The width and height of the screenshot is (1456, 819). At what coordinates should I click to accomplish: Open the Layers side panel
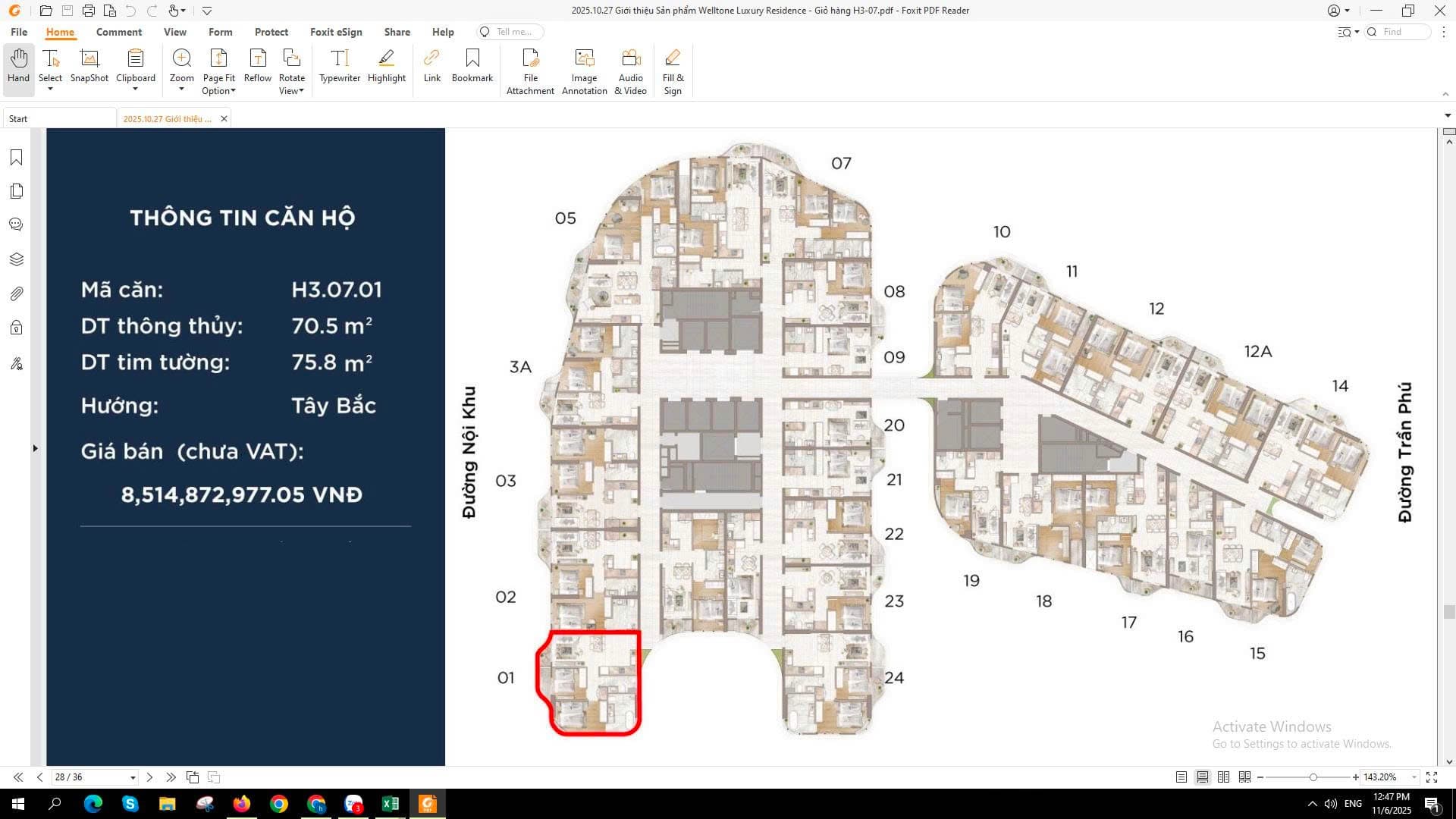[x=16, y=259]
